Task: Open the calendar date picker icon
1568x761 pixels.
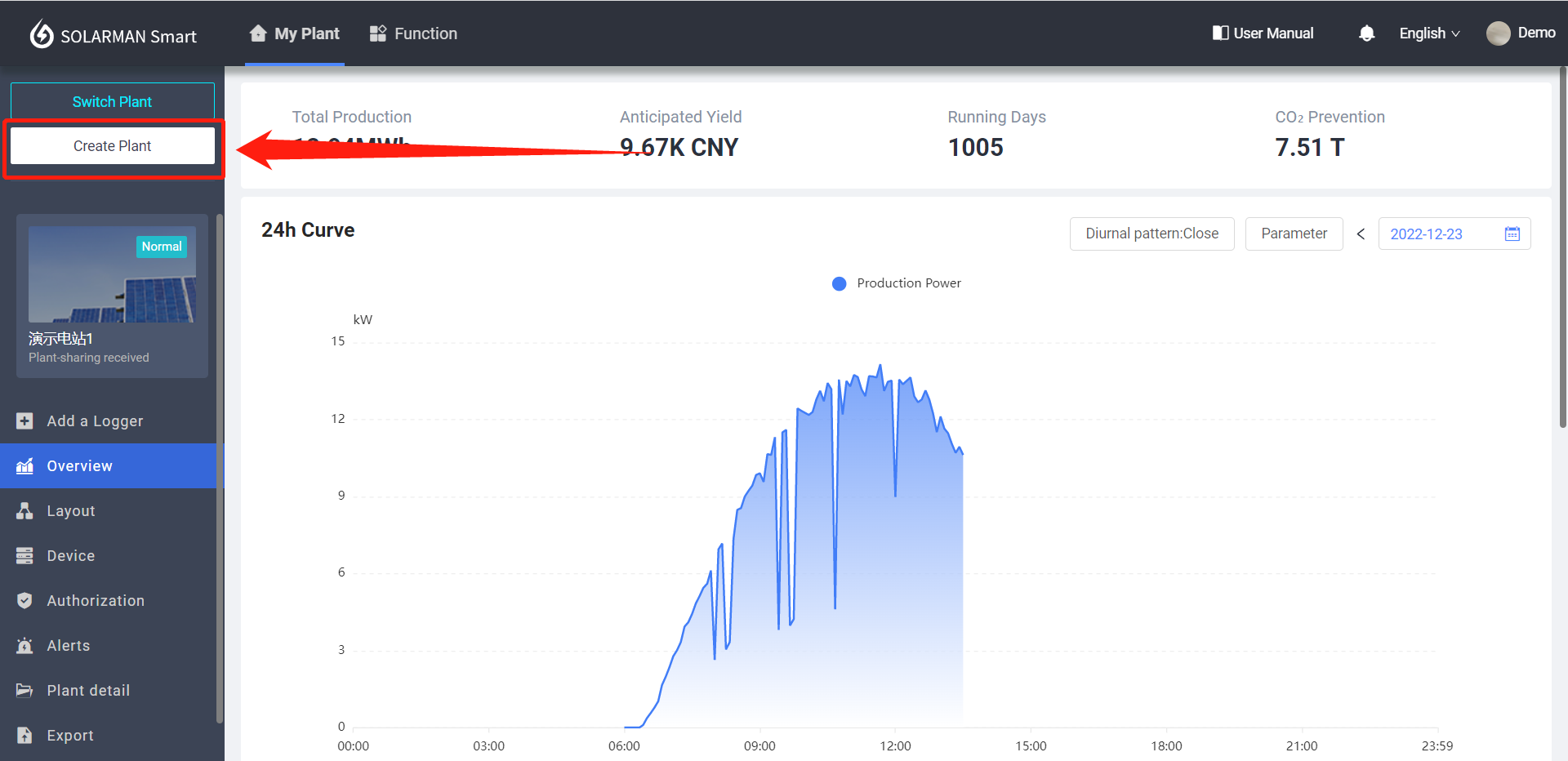Action: click(1512, 234)
